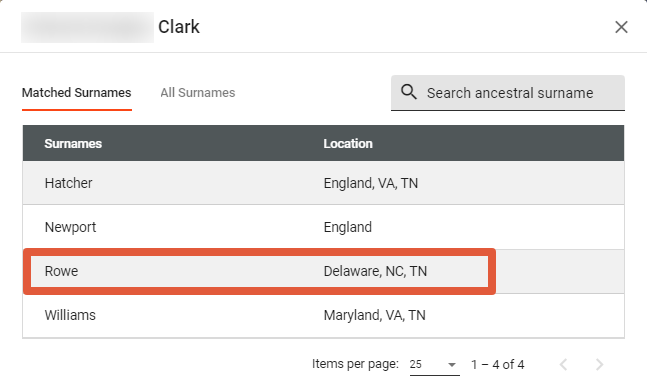The height and width of the screenshot is (386, 647).
Task: Click the Clark name in the title
Action: pyautogui.click(x=179, y=27)
